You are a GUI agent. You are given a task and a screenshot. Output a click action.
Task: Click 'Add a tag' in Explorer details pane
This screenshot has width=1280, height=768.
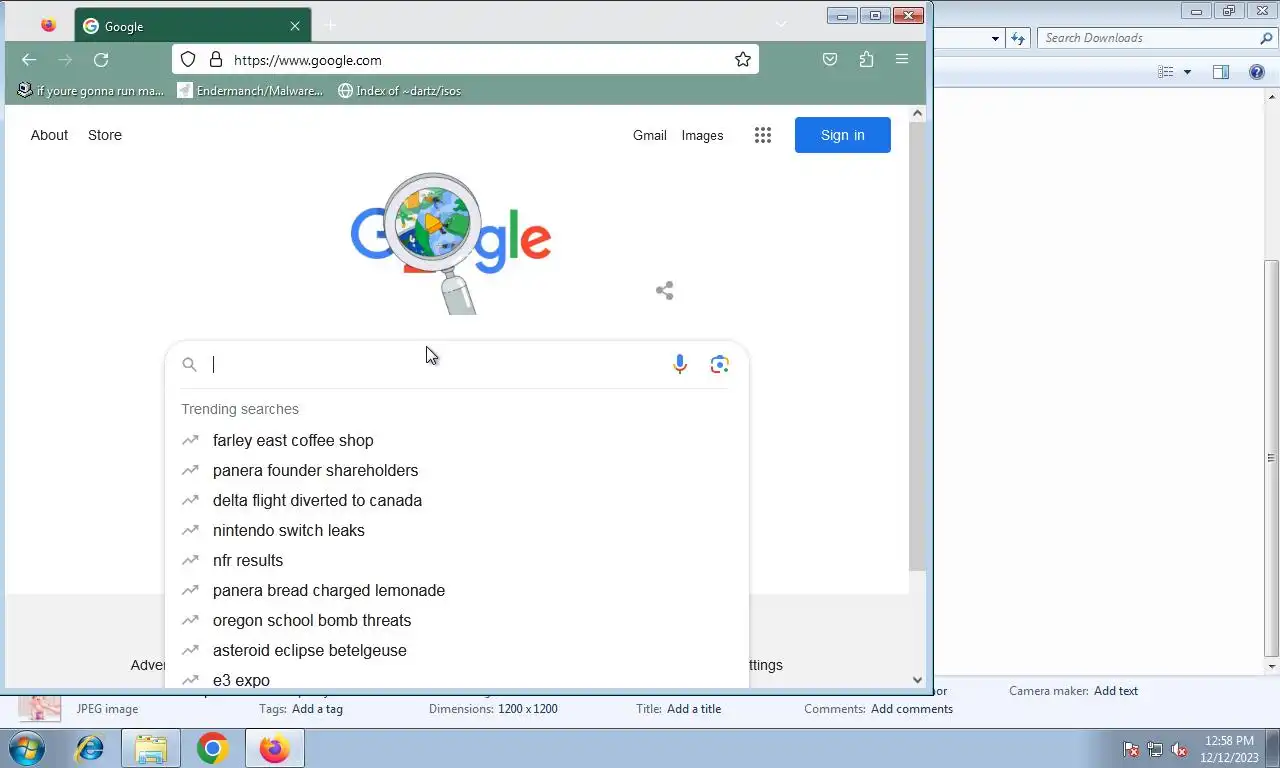pos(317,709)
